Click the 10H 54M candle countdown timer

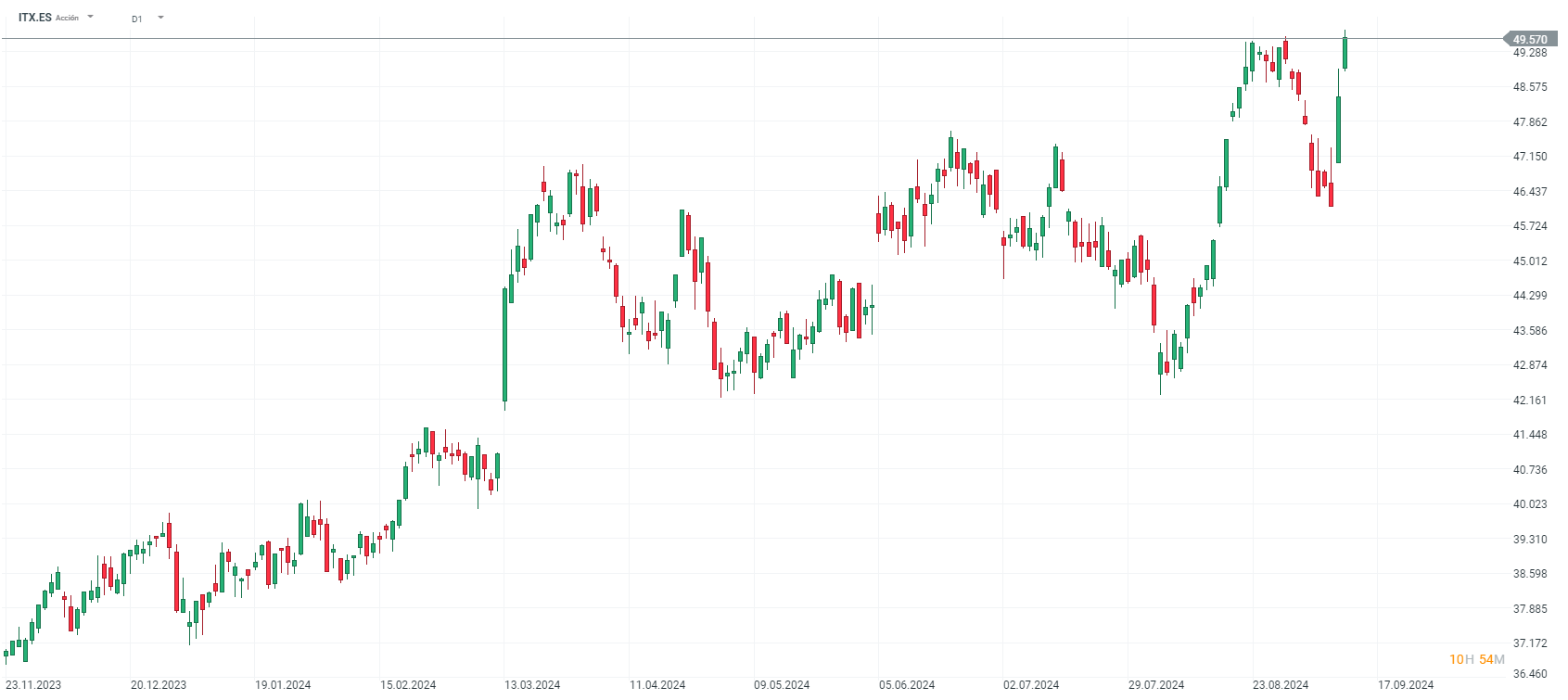tap(1477, 659)
